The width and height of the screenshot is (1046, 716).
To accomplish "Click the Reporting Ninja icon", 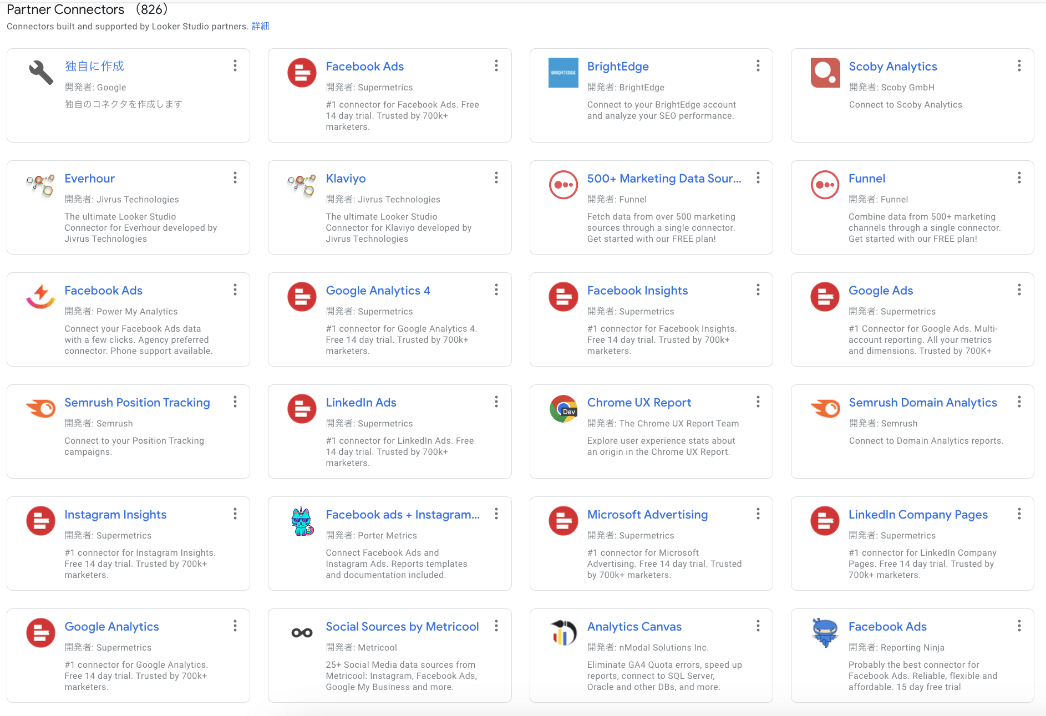I will 825,633.
